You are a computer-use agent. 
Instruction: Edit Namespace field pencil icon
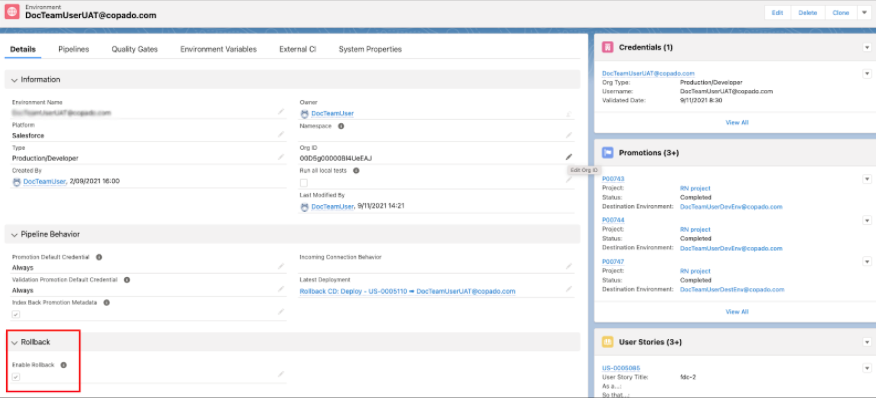pos(569,135)
